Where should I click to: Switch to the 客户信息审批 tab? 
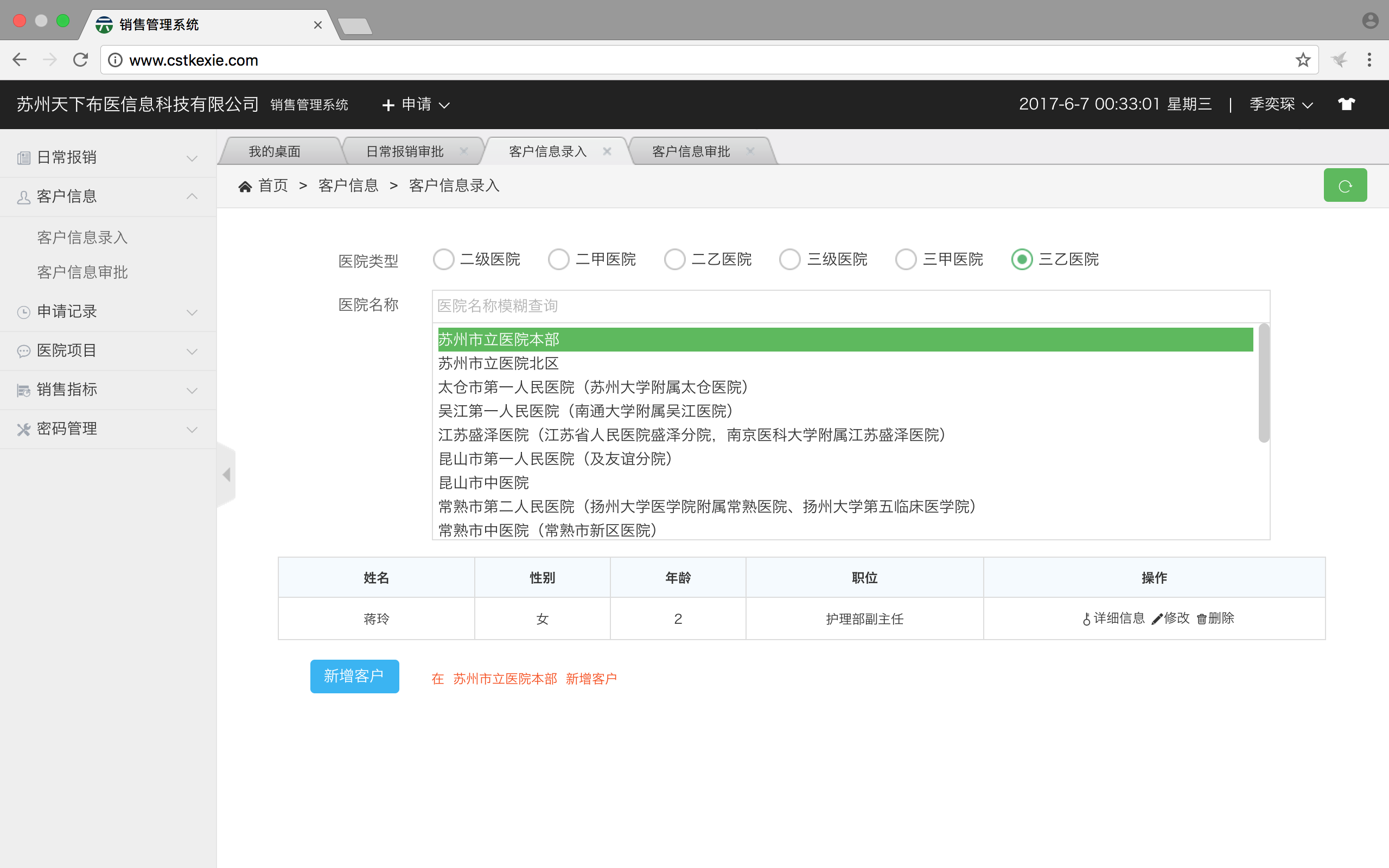691,151
